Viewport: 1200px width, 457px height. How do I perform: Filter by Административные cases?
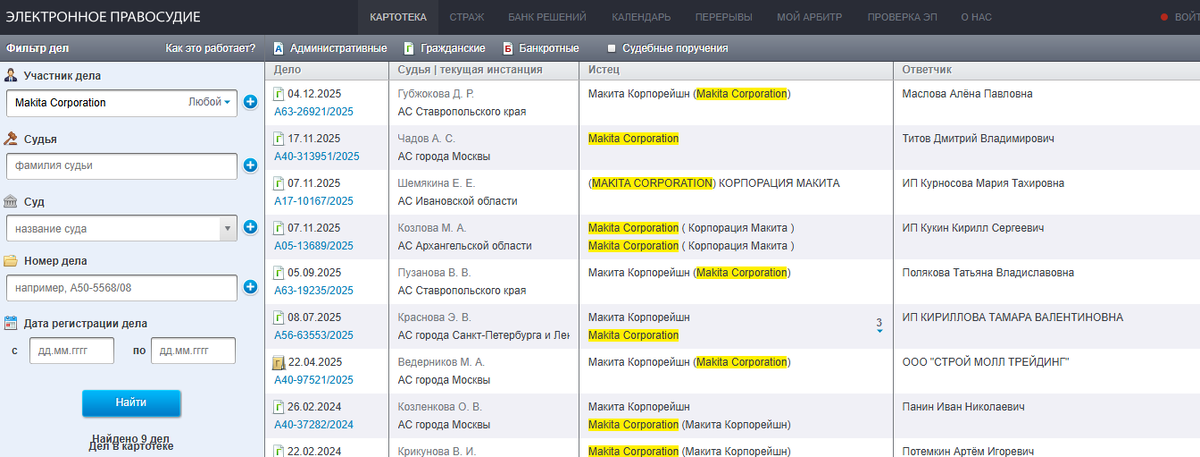(x=330, y=48)
